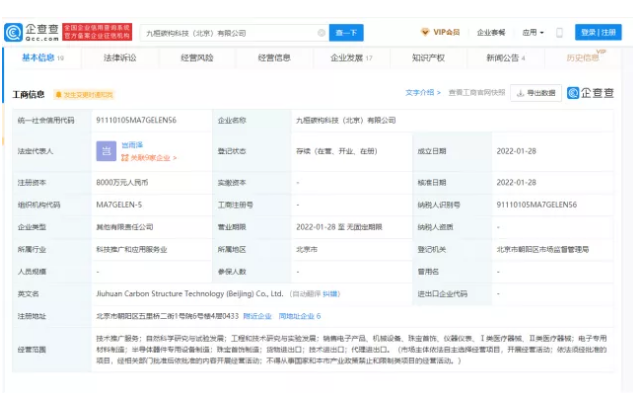The image size is (633, 401).
Task: Select the 经营范围 business scope paragraph
Action: click(x=351, y=349)
